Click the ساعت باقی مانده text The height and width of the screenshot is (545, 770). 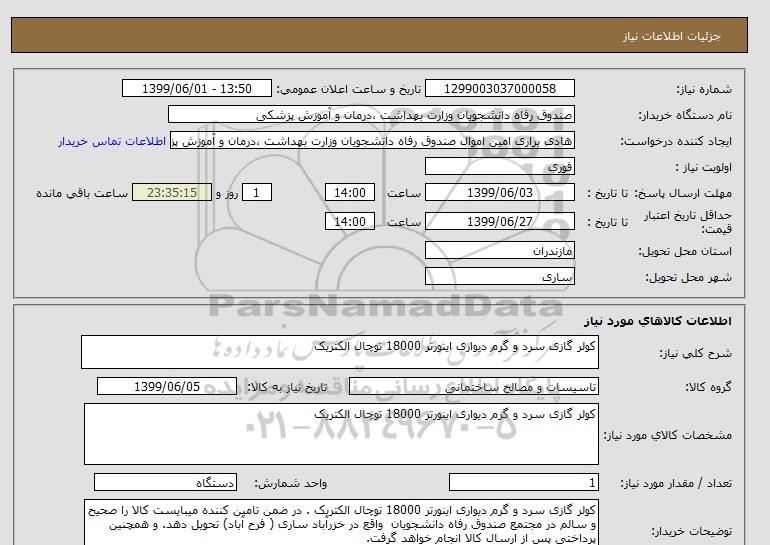click(x=82, y=193)
